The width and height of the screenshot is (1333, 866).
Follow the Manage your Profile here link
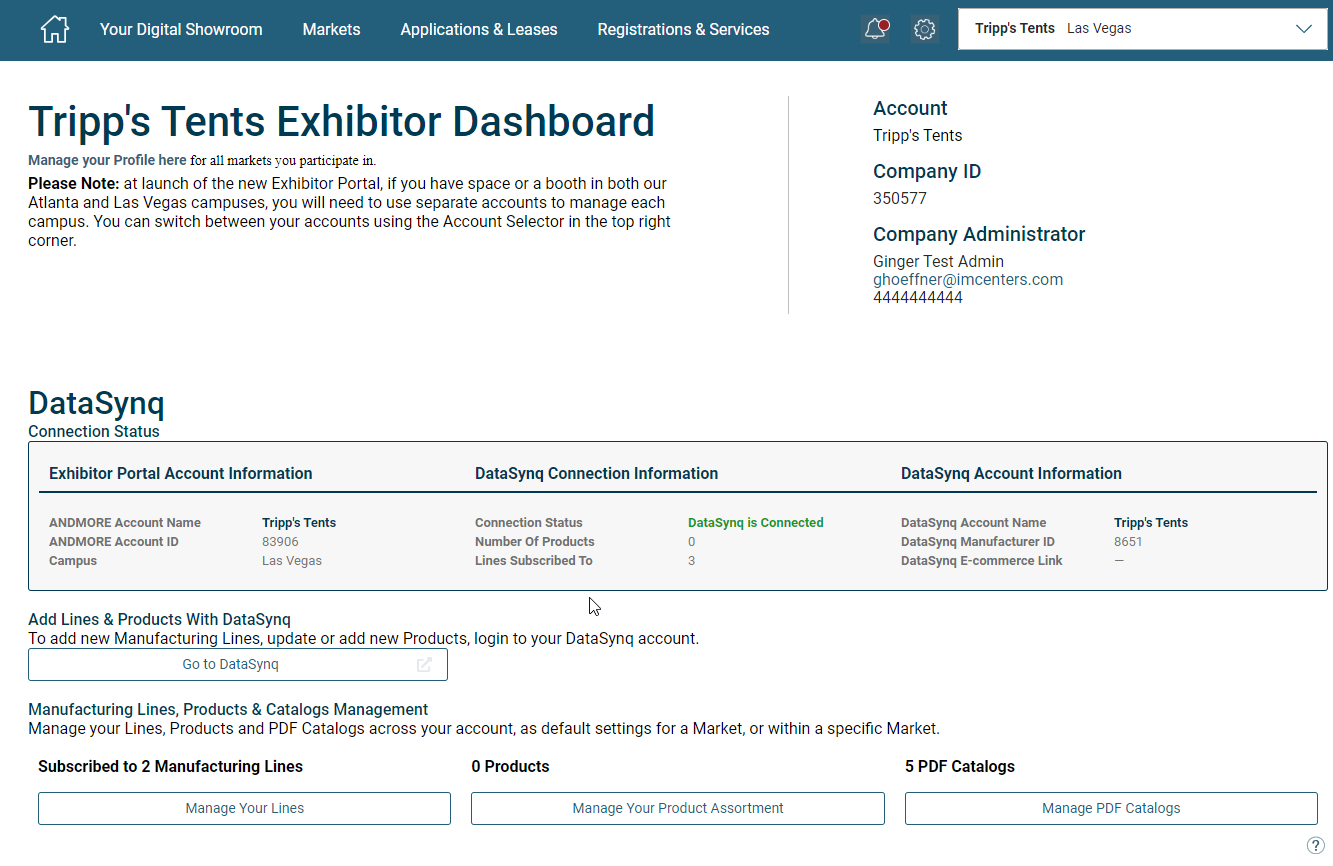point(107,160)
